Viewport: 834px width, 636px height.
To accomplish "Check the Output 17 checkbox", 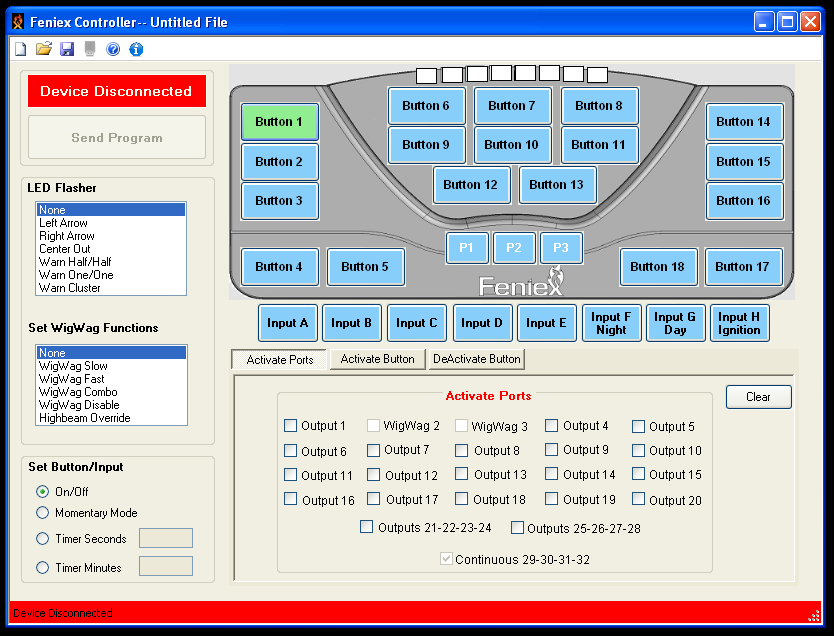I will (373, 499).
